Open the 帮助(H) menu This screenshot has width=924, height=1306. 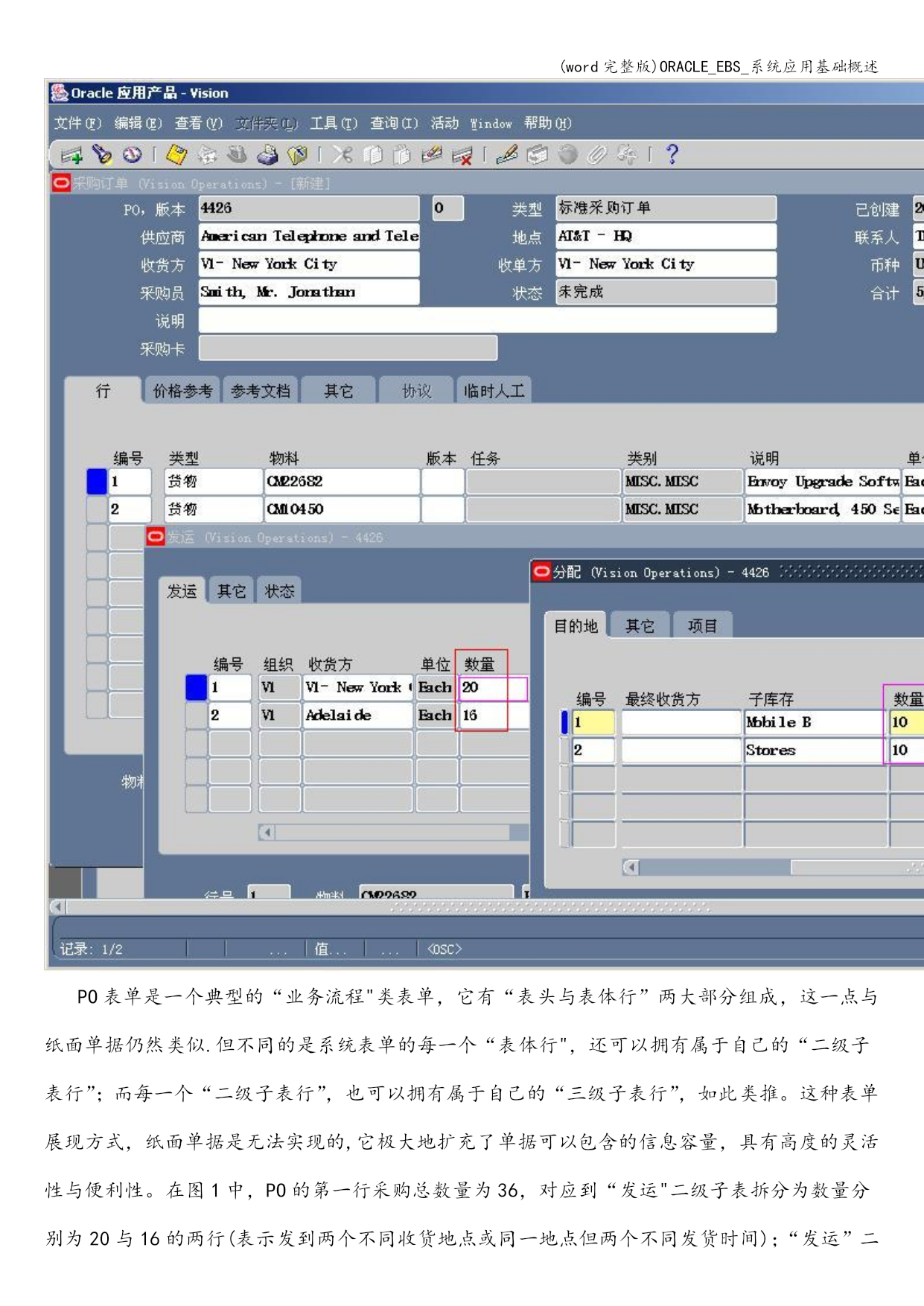547,123
